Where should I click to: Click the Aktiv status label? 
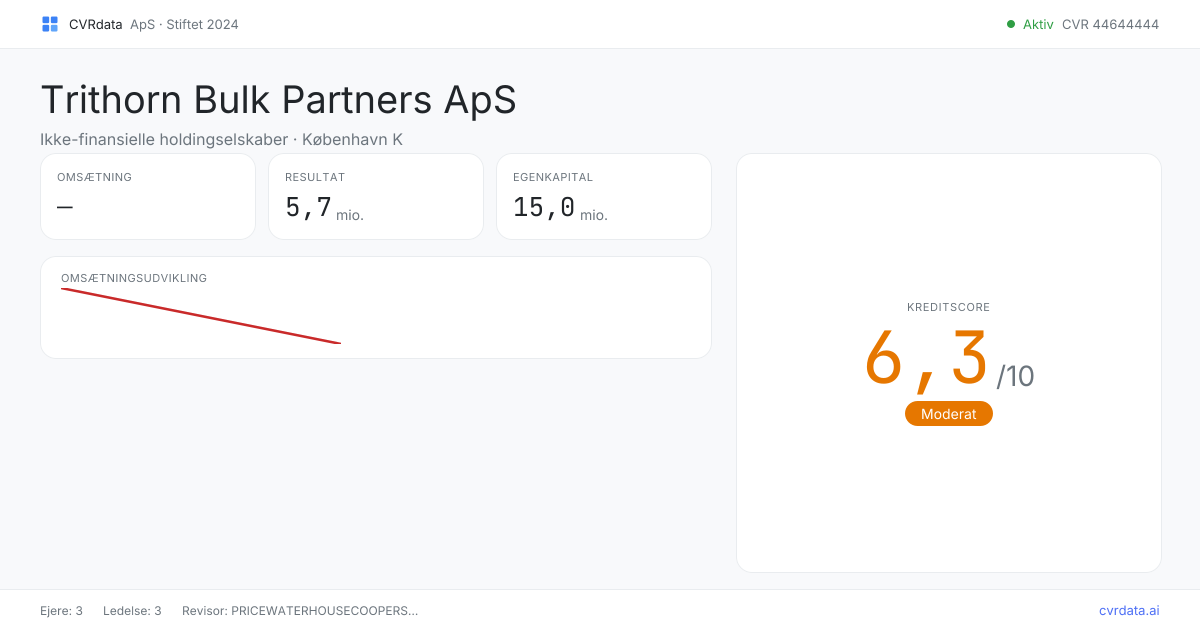[x=1038, y=24]
